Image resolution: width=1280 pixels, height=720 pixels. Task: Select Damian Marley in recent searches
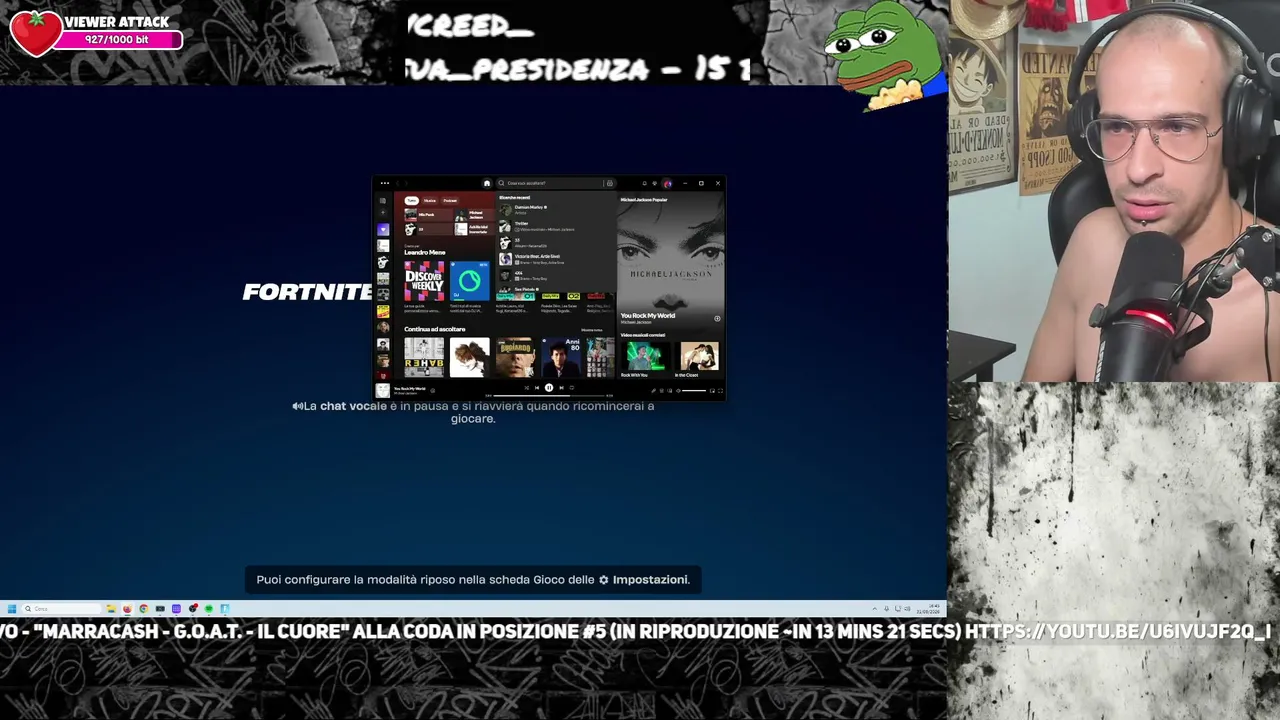coord(555,209)
